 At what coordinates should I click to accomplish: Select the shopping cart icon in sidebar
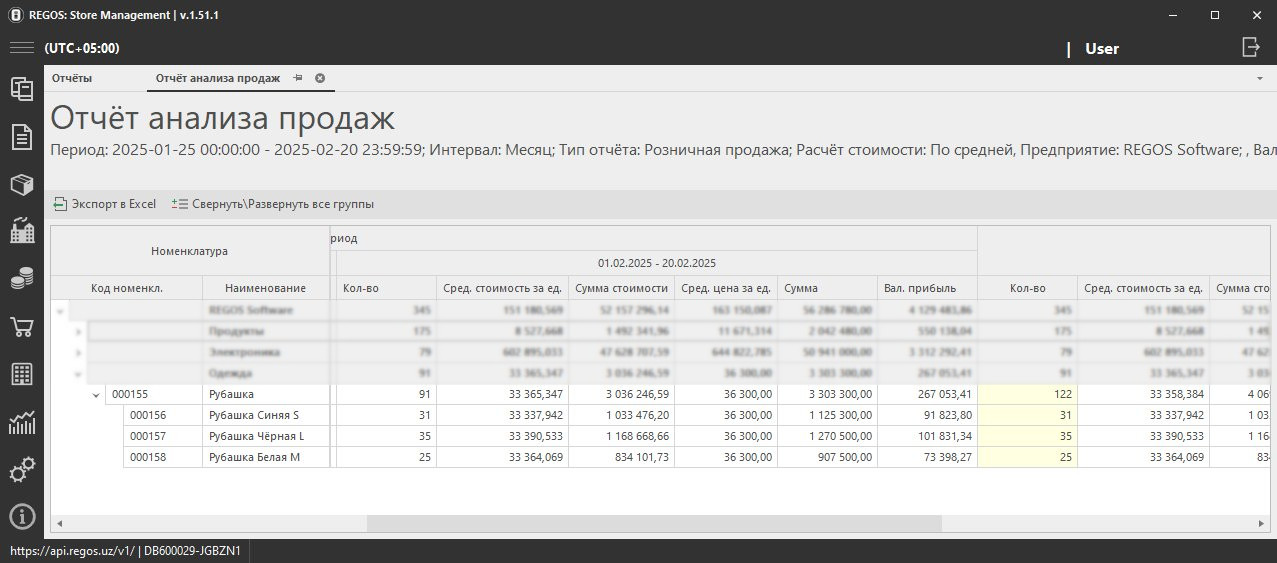pos(21,327)
